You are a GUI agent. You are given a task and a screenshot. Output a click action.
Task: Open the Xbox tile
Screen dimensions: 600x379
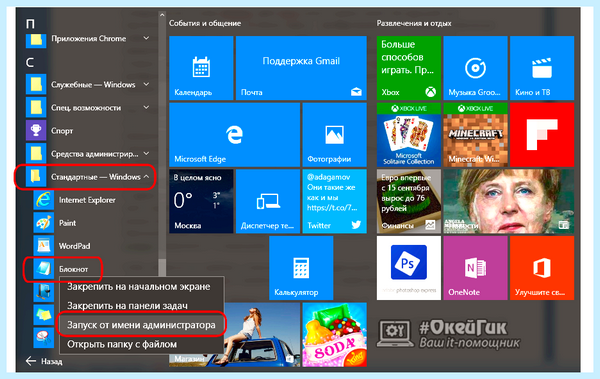409,68
